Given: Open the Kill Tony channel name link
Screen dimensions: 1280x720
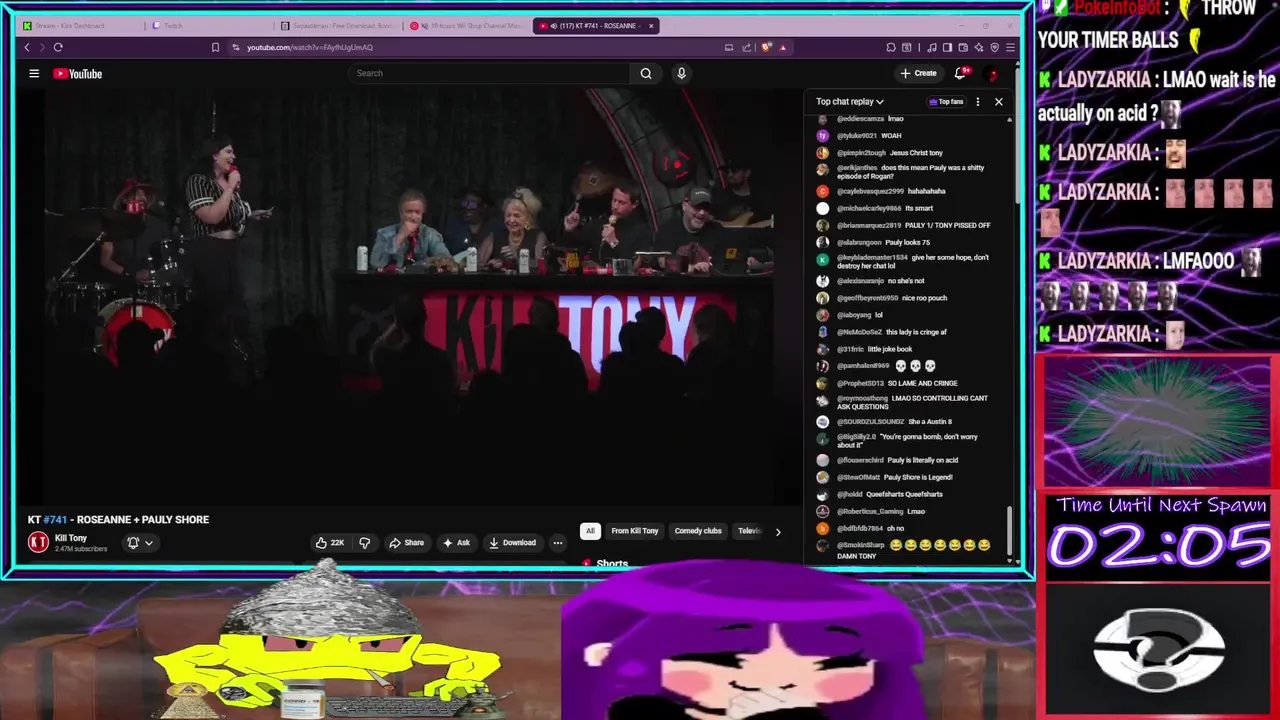Looking at the screenshot, I should point(71,538).
